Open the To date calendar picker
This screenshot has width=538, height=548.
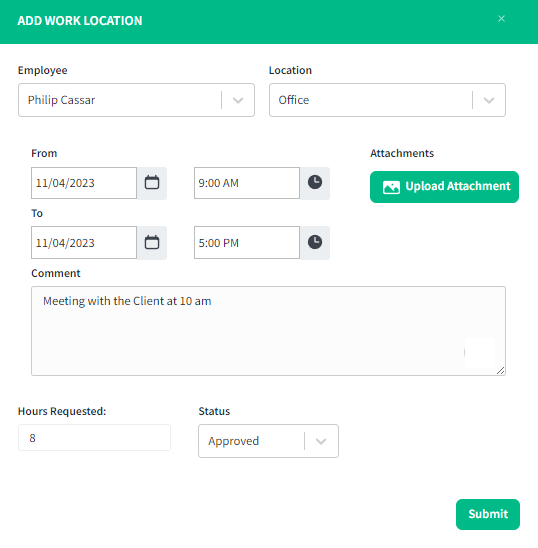(x=152, y=243)
